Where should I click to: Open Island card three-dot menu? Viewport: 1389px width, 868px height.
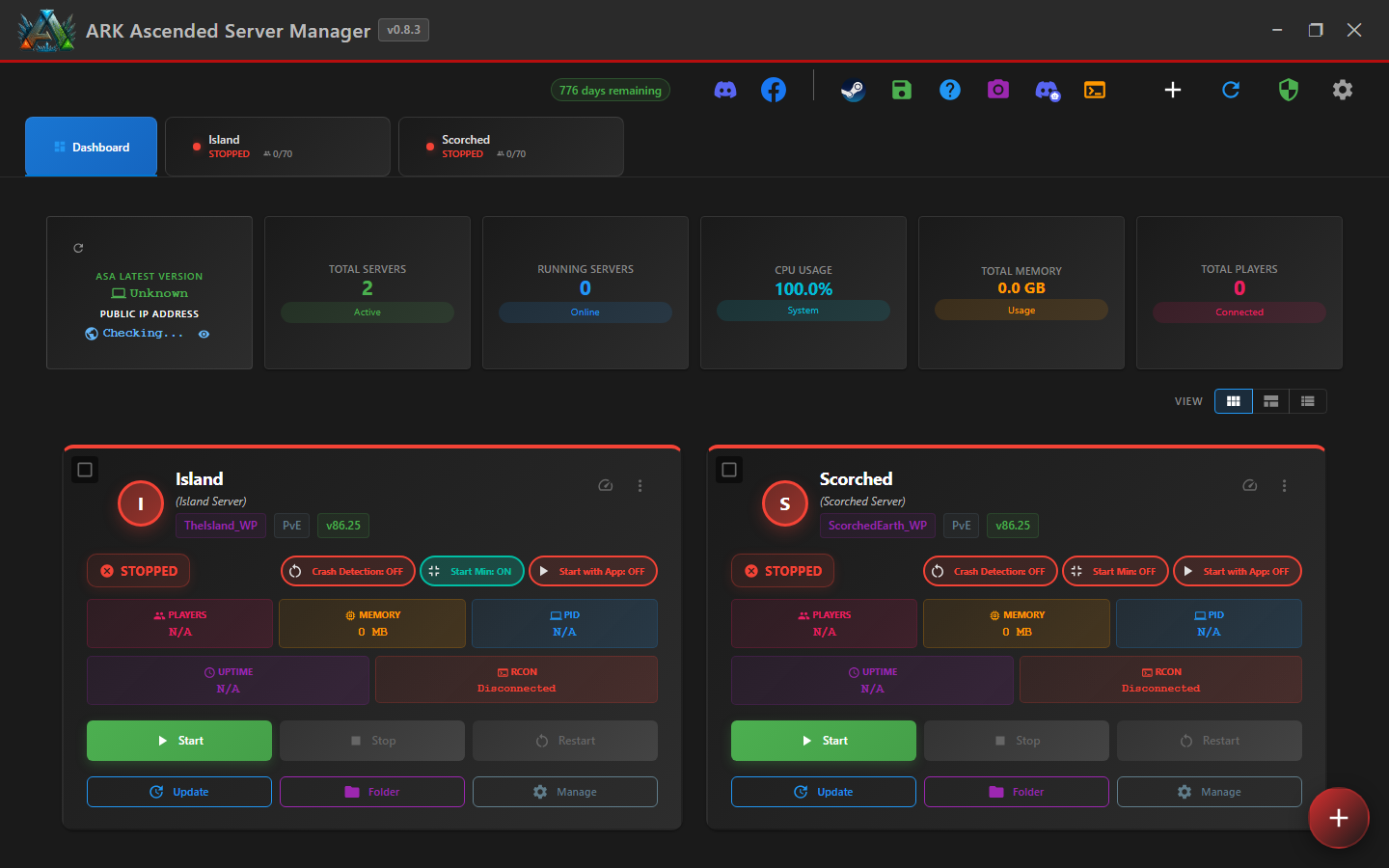tap(640, 485)
